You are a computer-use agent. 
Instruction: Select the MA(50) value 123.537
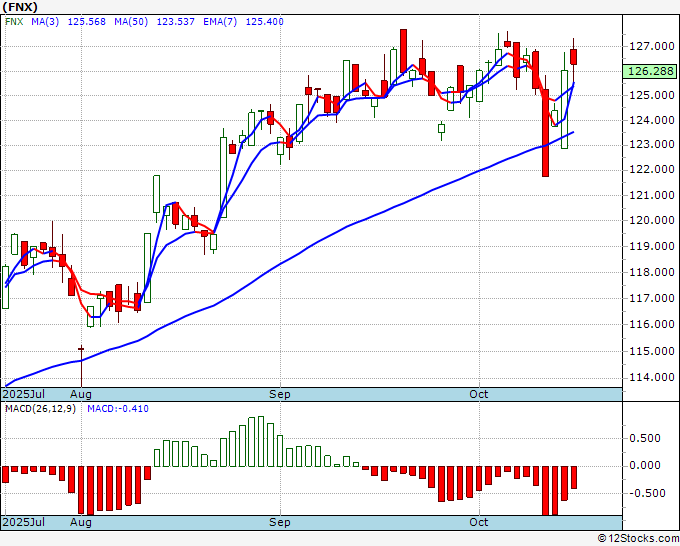click(176, 21)
